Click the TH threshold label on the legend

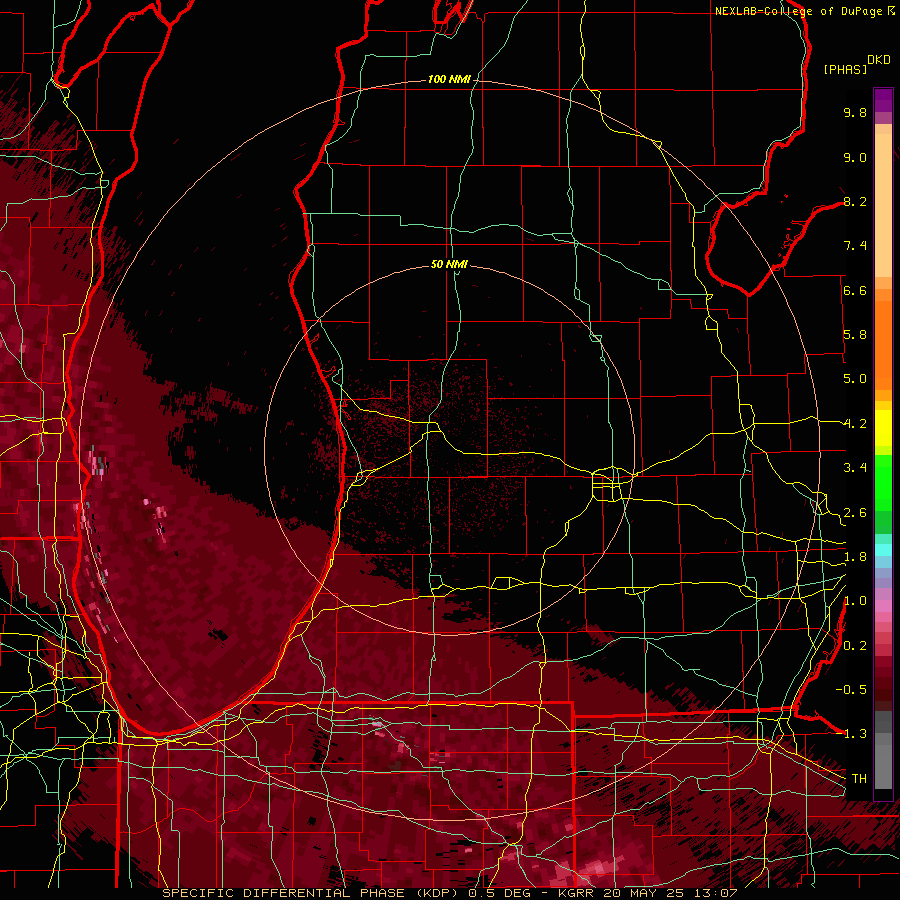pos(859,779)
